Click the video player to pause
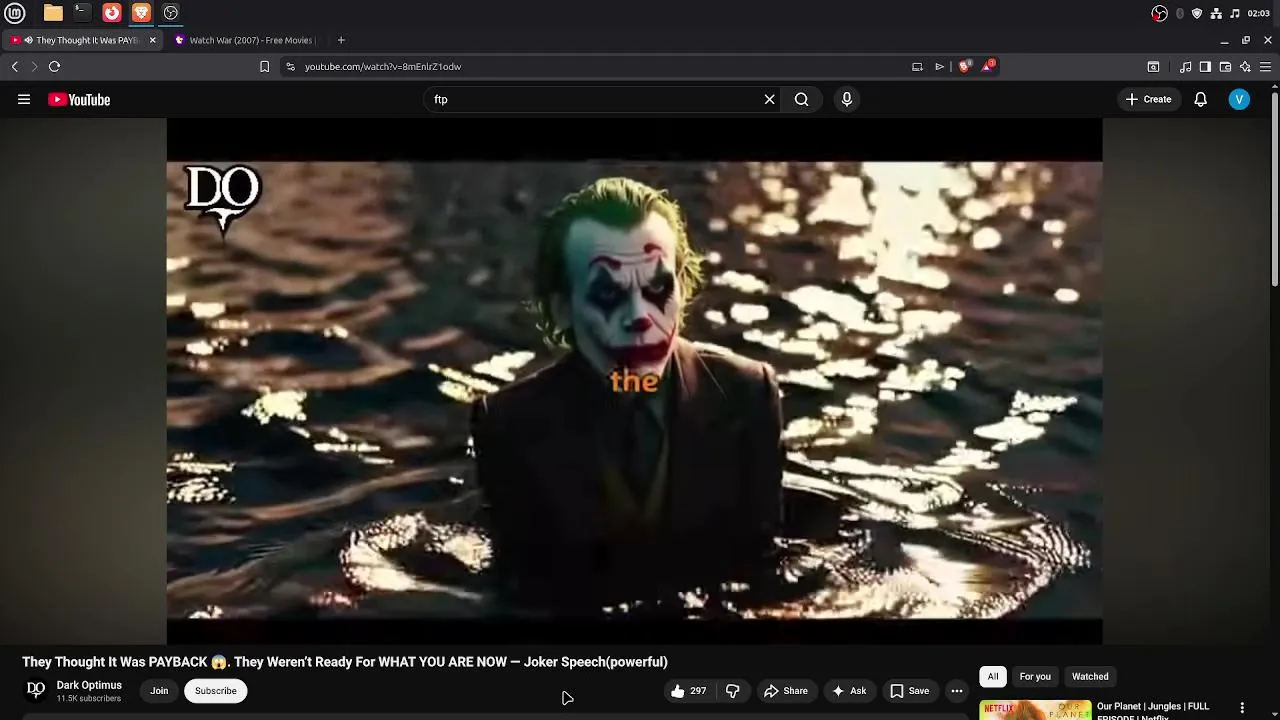Image resolution: width=1280 pixels, height=720 pixels. [x=634, y=381]
